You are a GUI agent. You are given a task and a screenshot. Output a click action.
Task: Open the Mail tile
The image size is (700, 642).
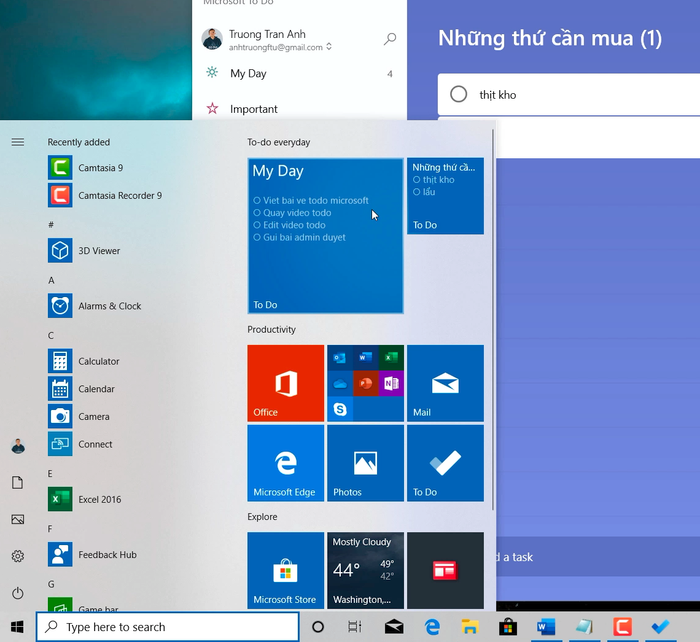445,383
